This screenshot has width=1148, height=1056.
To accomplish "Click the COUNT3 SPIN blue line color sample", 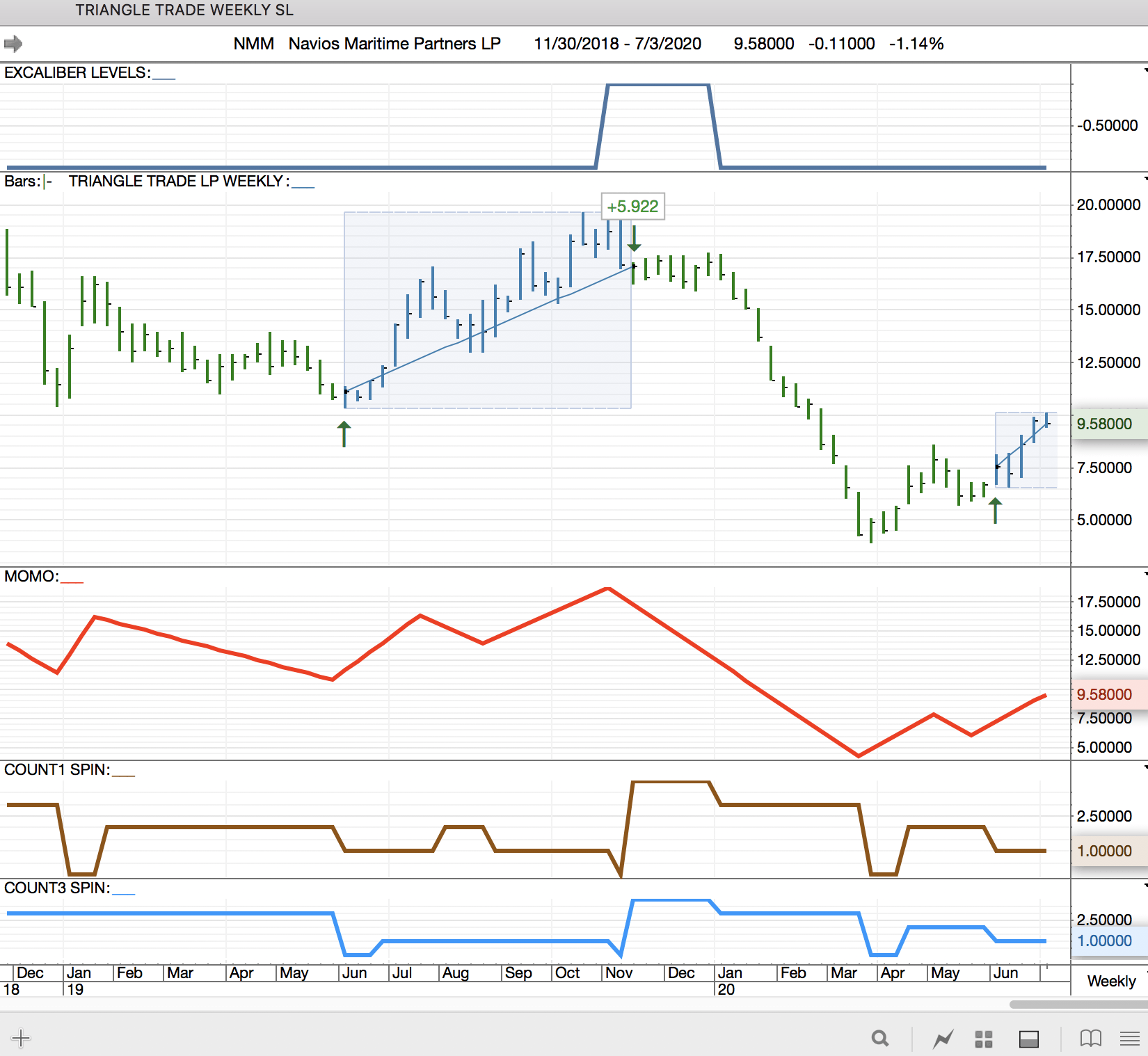I will point(124,893).
